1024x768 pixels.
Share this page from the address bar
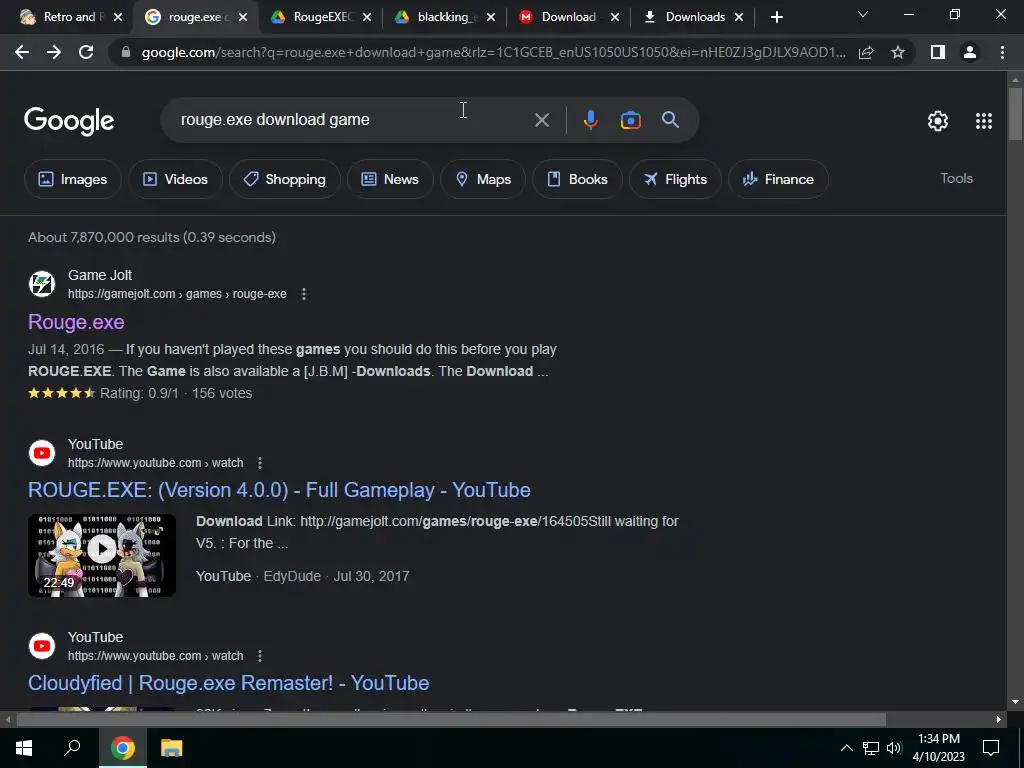[866, 52]
